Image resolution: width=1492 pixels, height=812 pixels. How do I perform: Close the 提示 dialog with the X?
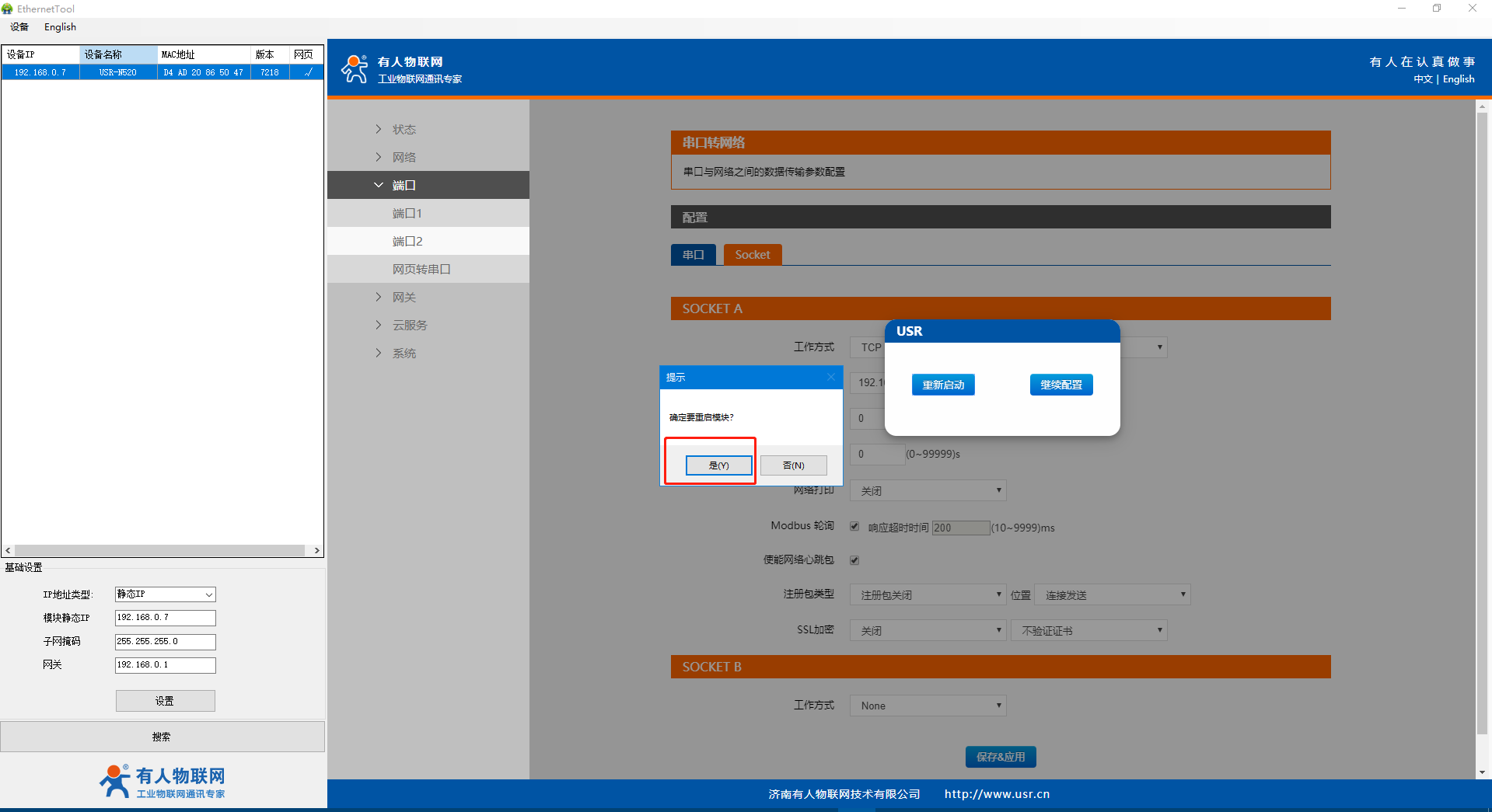831,377
